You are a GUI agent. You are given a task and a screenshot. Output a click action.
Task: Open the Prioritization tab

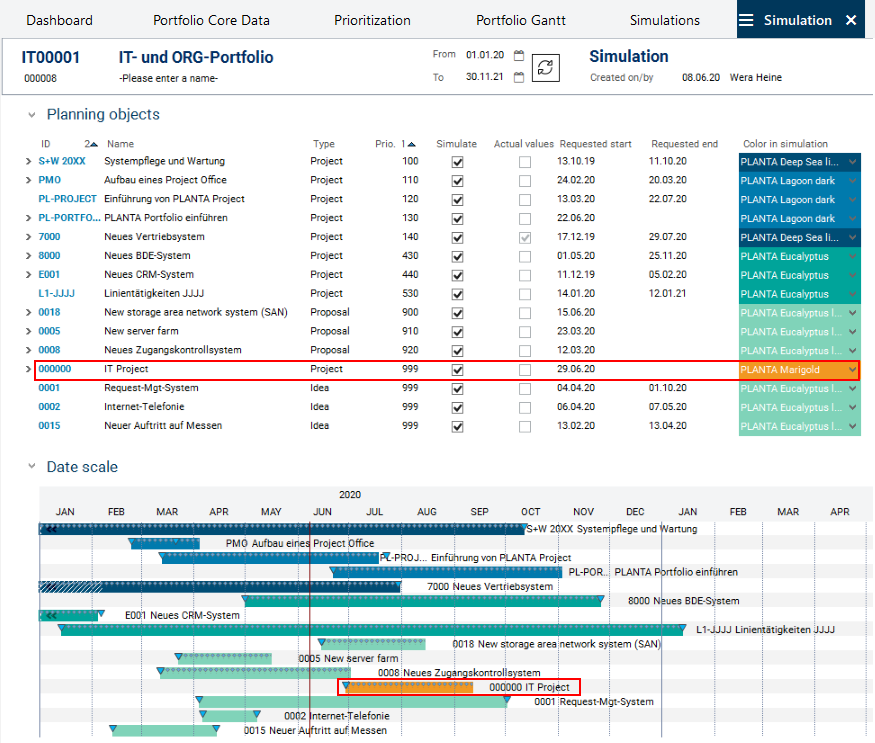click(372, 20)
